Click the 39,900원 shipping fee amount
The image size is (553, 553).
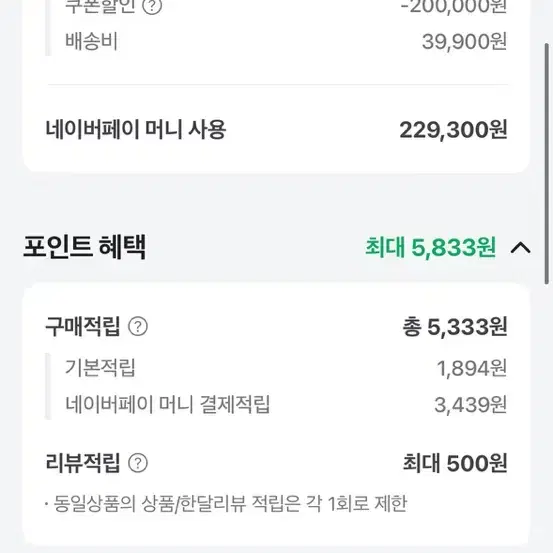click(x=464, y=42)
